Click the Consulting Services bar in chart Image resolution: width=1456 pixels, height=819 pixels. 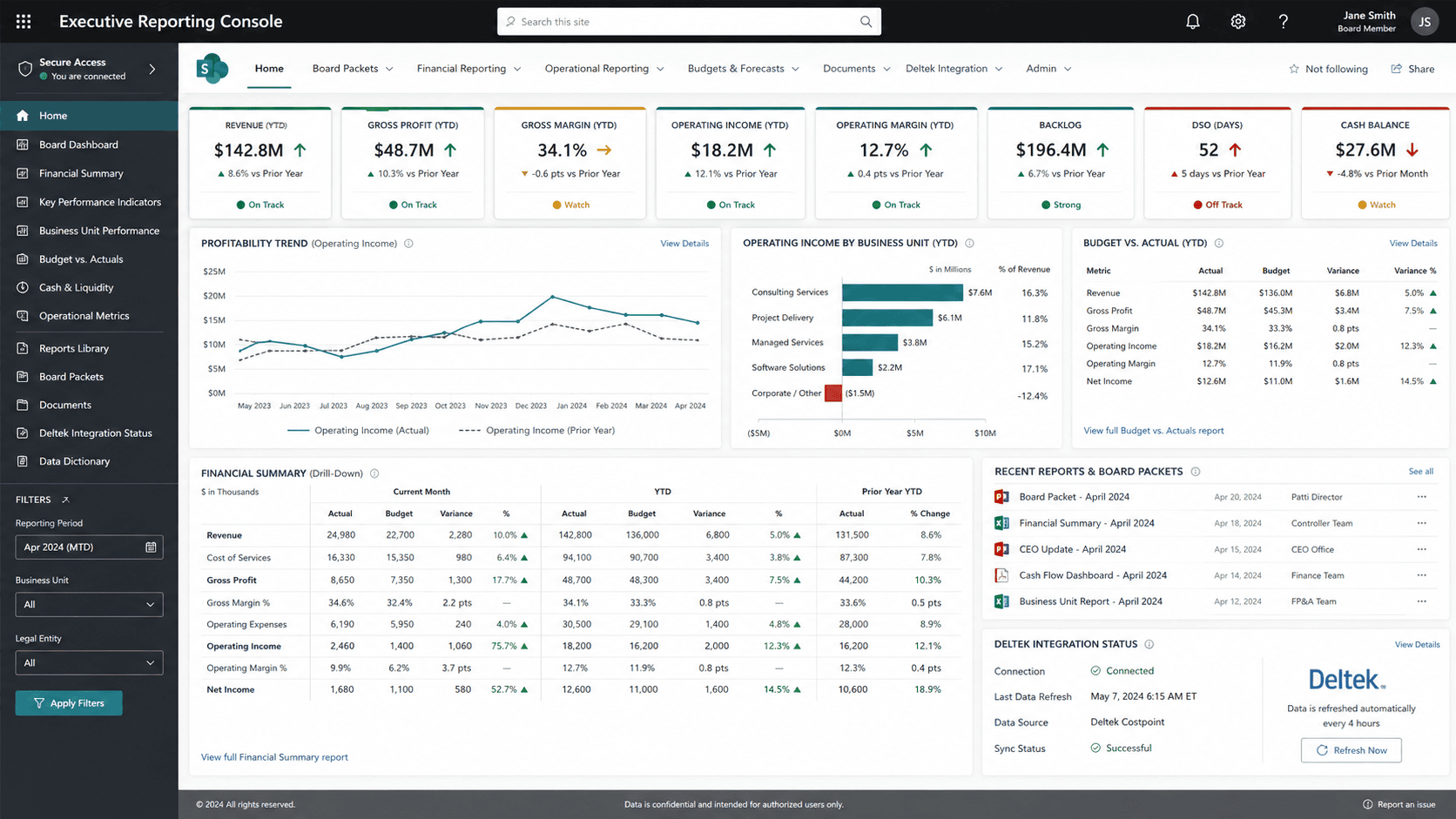click(x=902, y=292)
